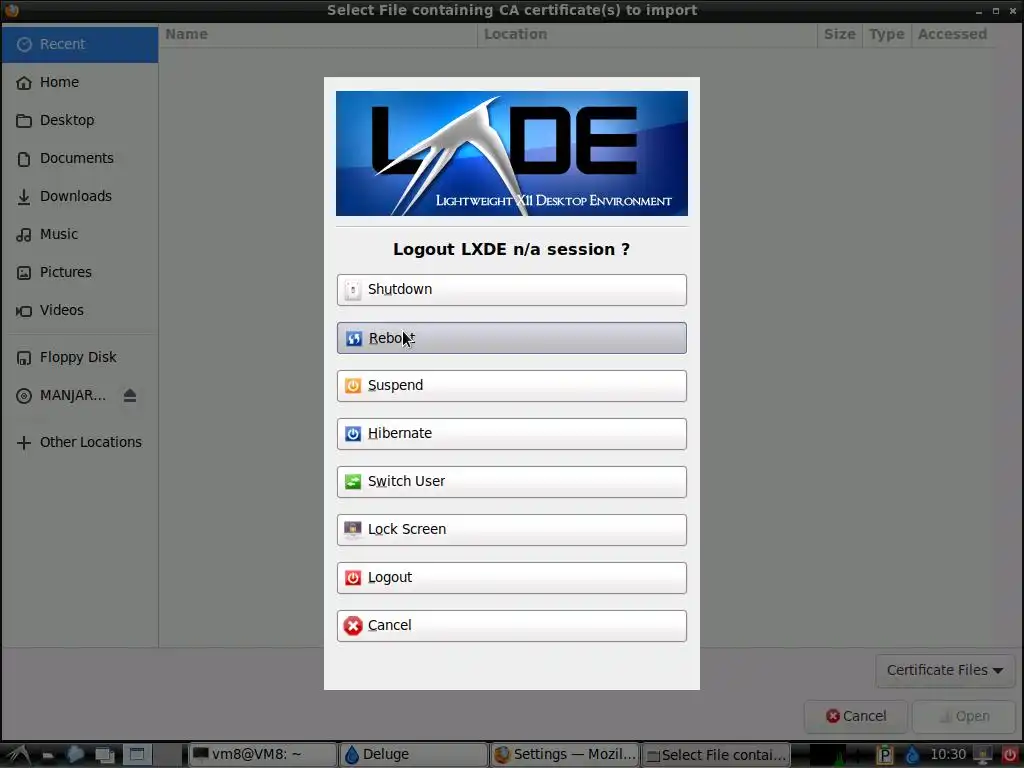Open Pictures folder in sidebar
Screen dimensions: 1024x768
80,272
